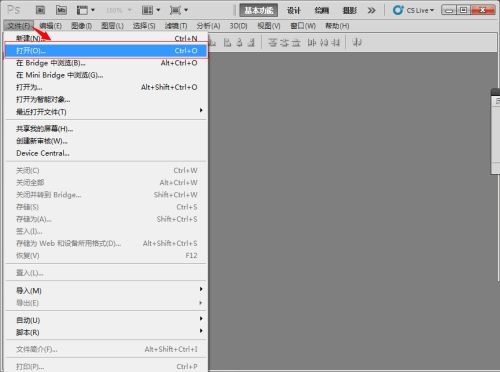Choose 打开(O)... from the File menu
Viewport: 500px width, 372px height.
(106, 51)
